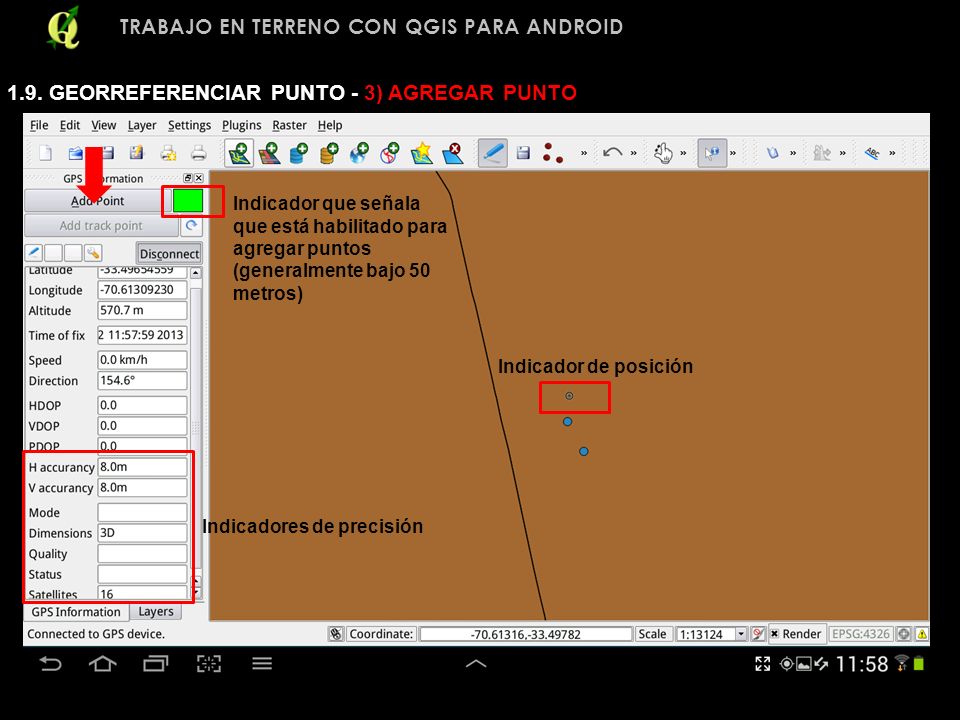
Task: Tap the Android Home button
Action: click(102, 664)
